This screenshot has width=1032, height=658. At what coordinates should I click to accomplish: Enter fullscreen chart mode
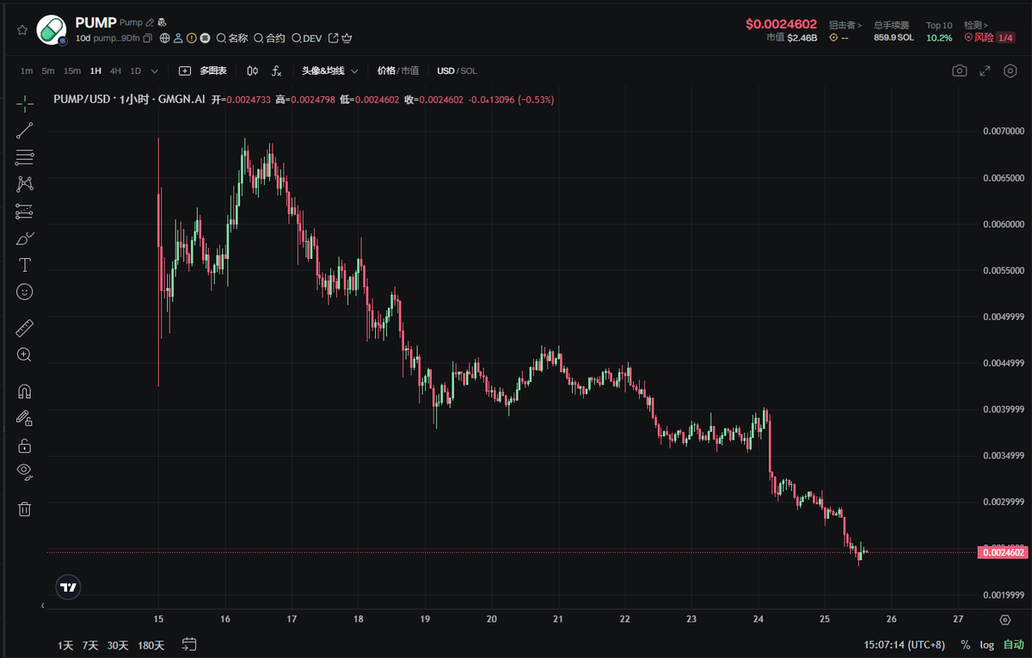(x=985, y=70)
